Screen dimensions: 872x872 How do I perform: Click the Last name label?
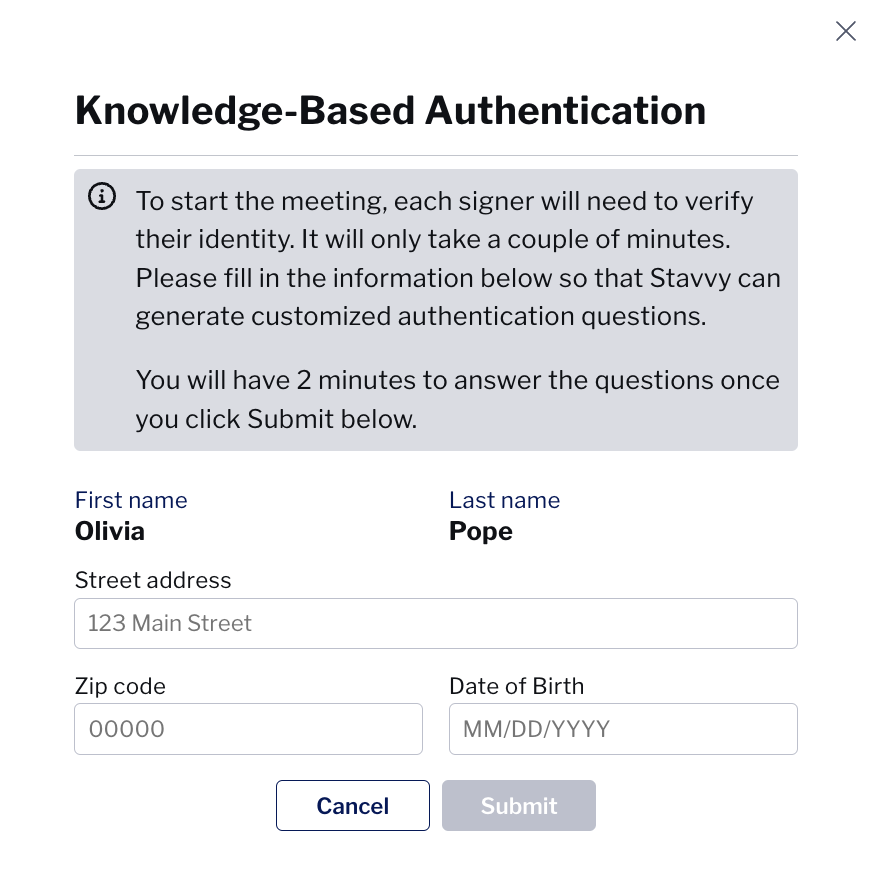(x=504, y=500)
